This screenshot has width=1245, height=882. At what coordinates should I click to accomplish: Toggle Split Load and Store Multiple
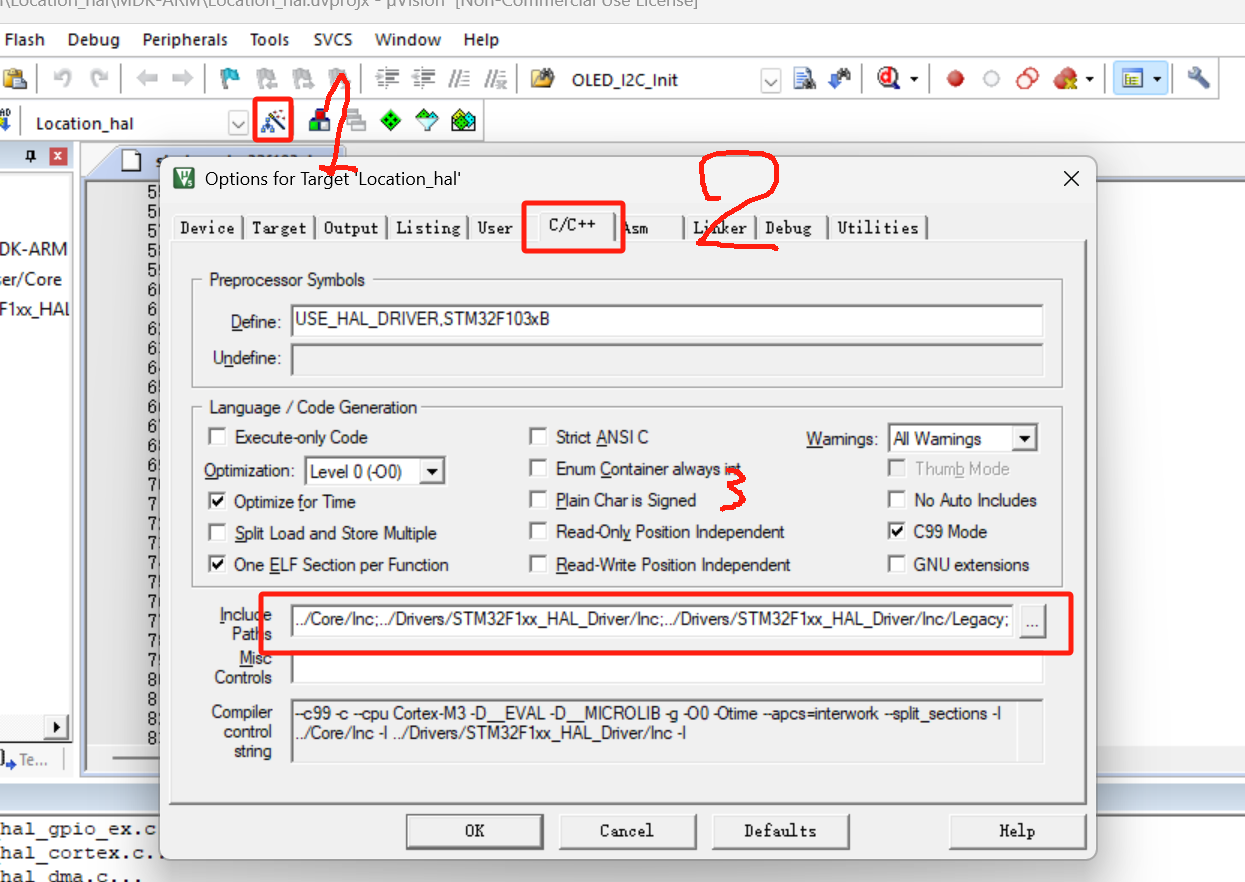[217, 533]
